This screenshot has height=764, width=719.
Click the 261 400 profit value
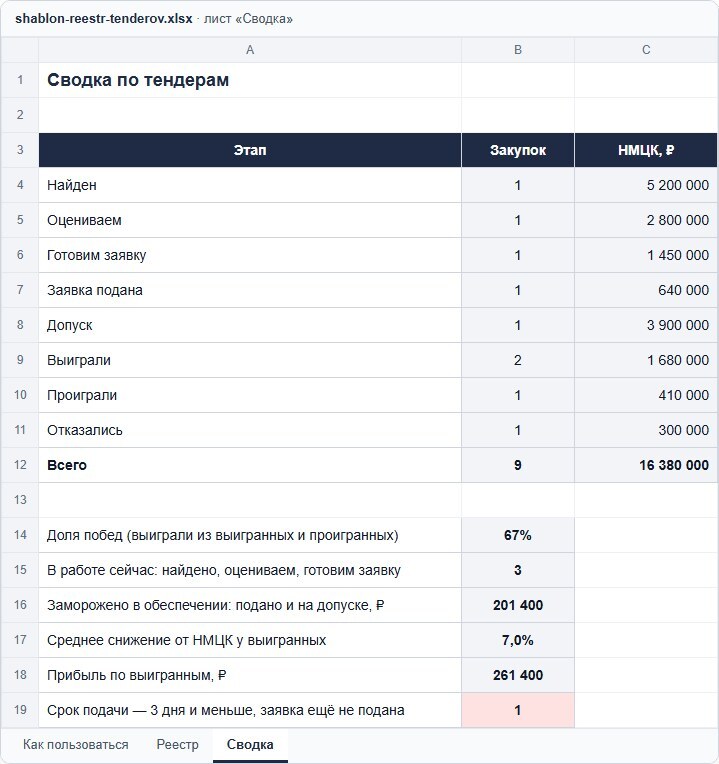[x=518, y=675]
